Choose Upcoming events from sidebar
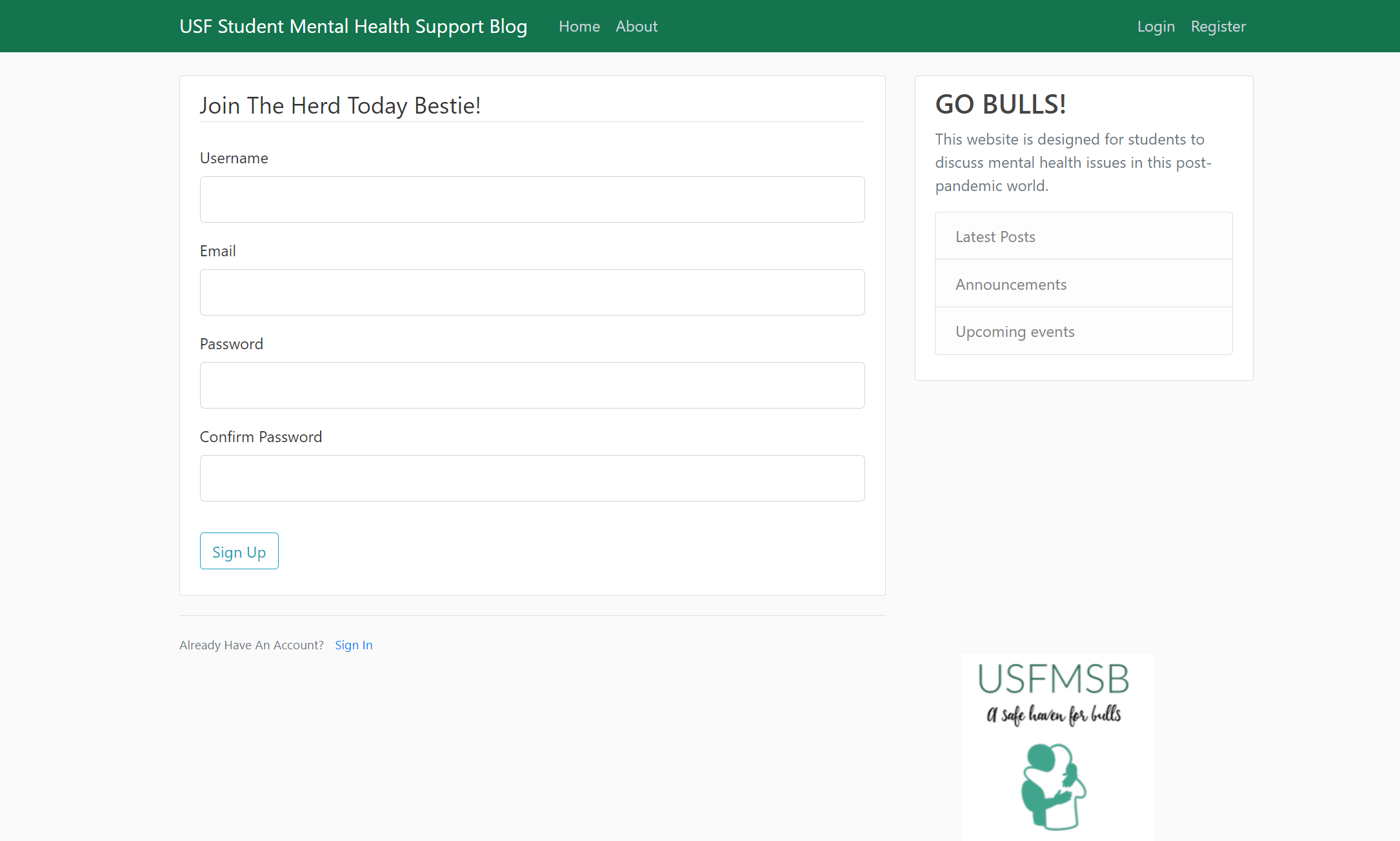1400x841 pixels. 1014,332
